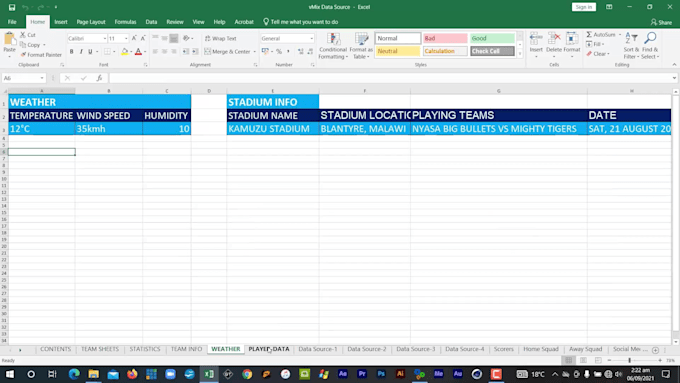The width and height of the screenshot is (680, 383).
Task: Apply the Bad cell style
Action: point(445,38)
